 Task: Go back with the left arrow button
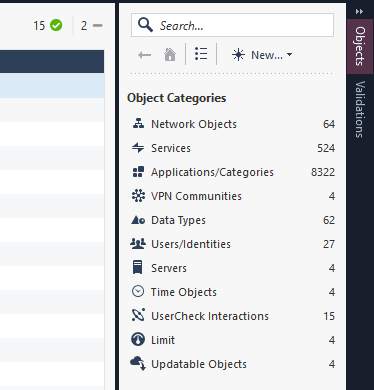(x=145, y=55)
